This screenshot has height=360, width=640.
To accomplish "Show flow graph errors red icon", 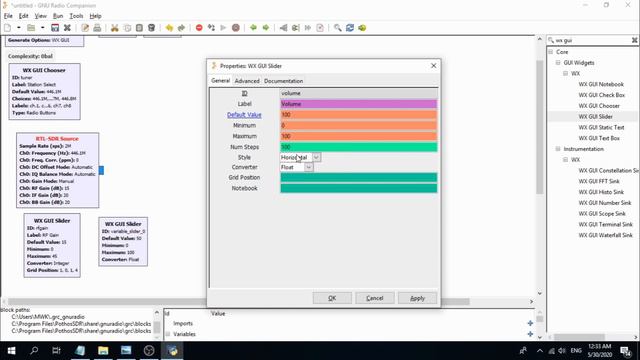I will [199, 28].
